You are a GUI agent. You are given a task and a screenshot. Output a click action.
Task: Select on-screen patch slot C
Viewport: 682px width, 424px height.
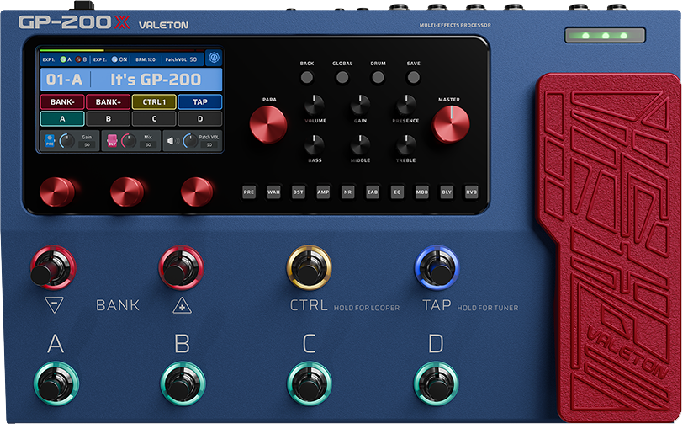pos(154,119)
